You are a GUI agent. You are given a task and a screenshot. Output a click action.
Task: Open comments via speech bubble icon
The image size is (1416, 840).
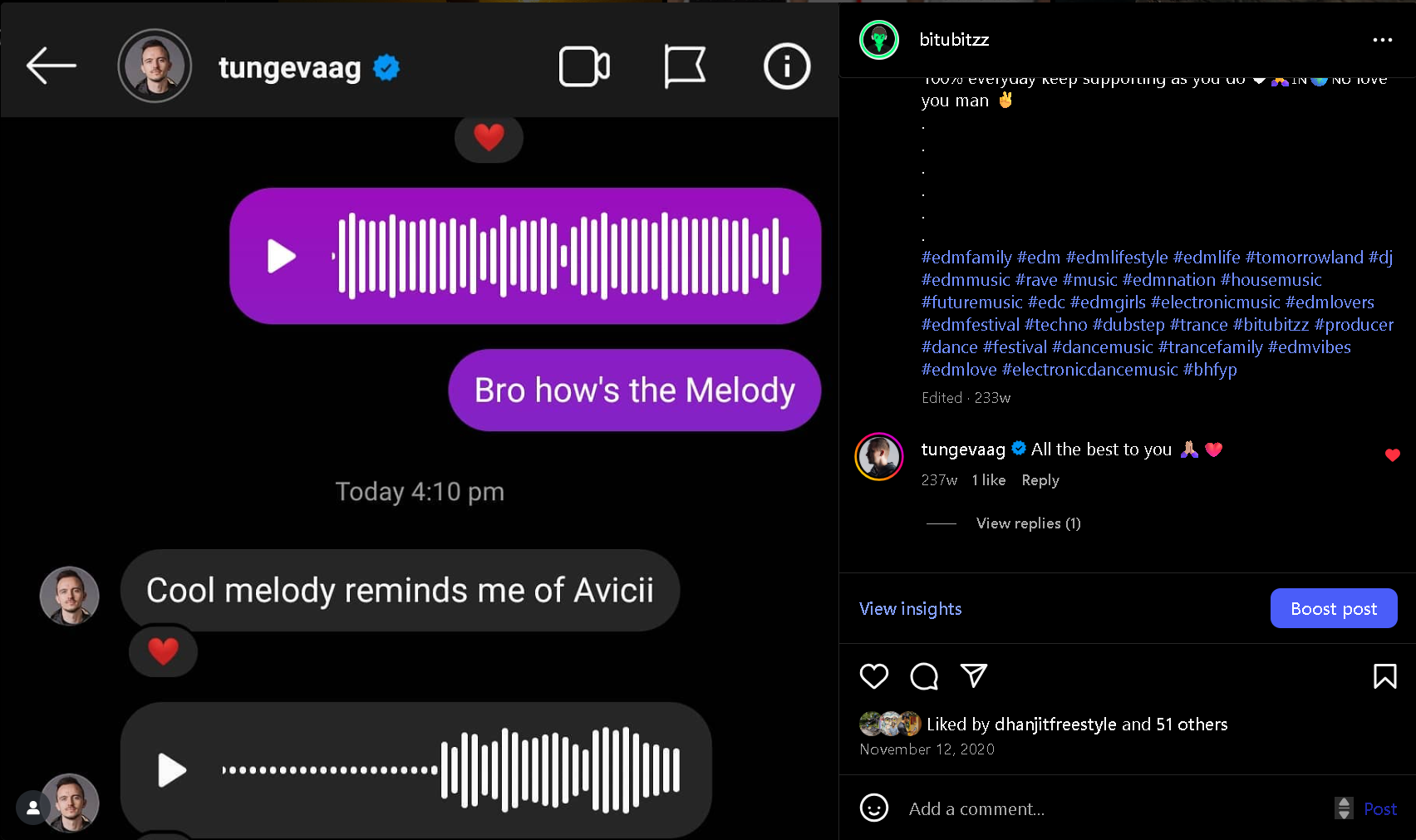point(923,676)
